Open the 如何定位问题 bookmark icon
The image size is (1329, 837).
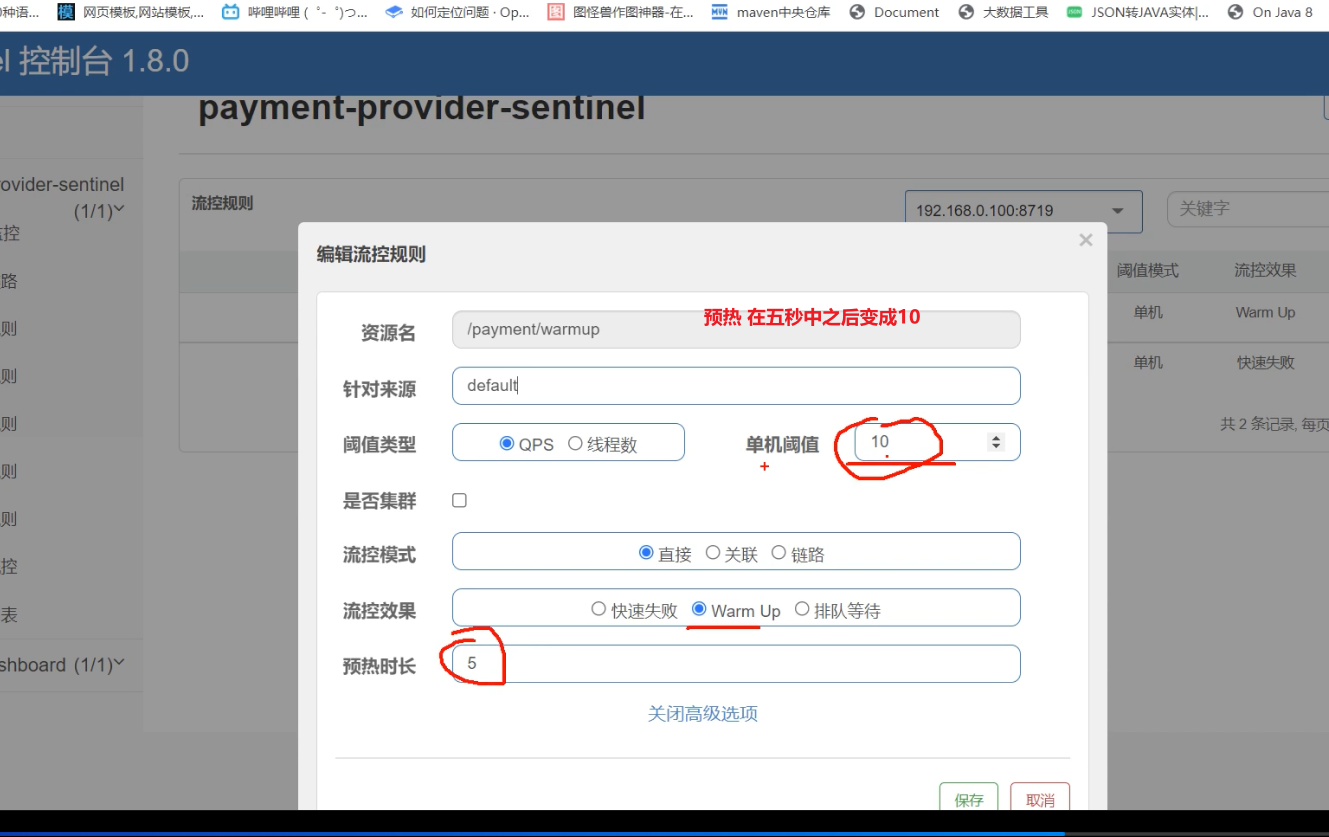[x=393, y=12]
